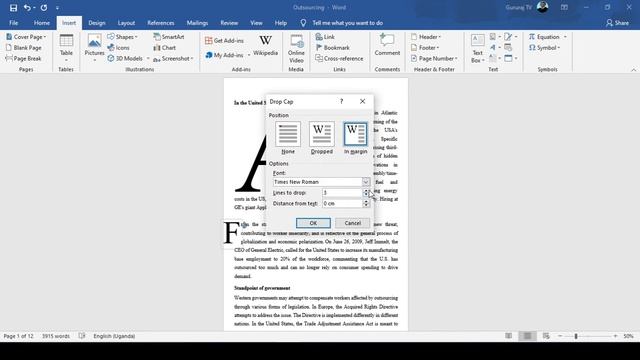Click the Object icon in Text group
The image size is (640, 360).
(508, 58)
